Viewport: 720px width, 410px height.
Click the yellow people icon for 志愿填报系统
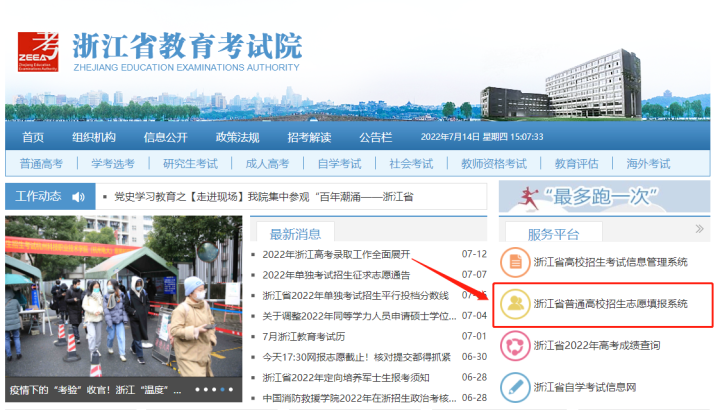pyautogui.click(x=515, y=304)
